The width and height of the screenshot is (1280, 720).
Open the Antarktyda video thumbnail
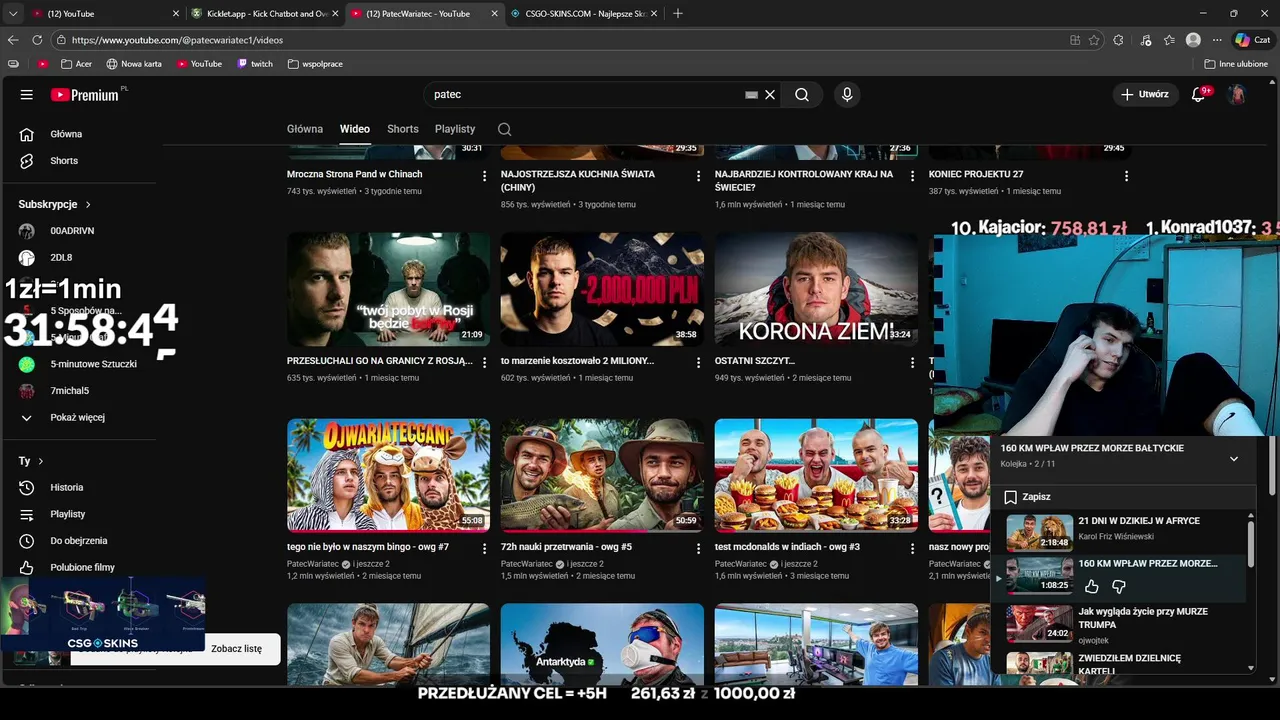click(x=602, y=644)
